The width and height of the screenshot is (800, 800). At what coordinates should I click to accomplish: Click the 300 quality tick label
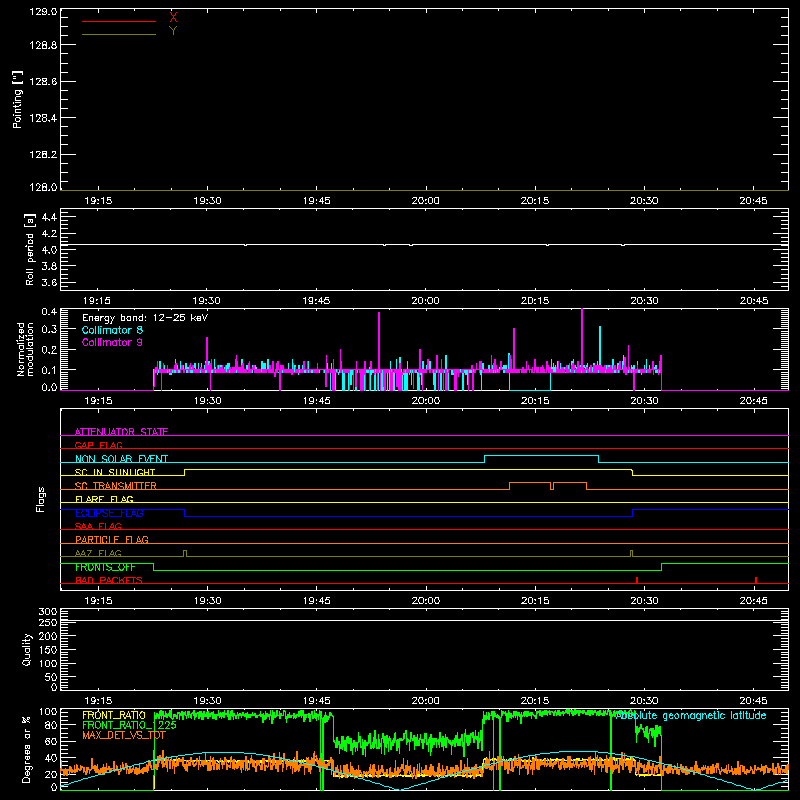pyautogui.click(x=47, y=612)
